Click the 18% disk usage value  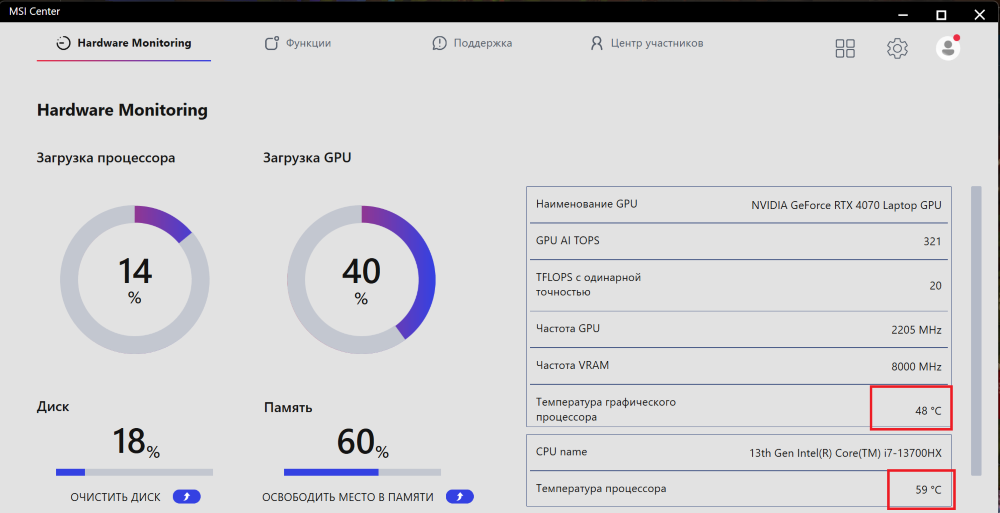pyautogui.click(x=136, y=442)
